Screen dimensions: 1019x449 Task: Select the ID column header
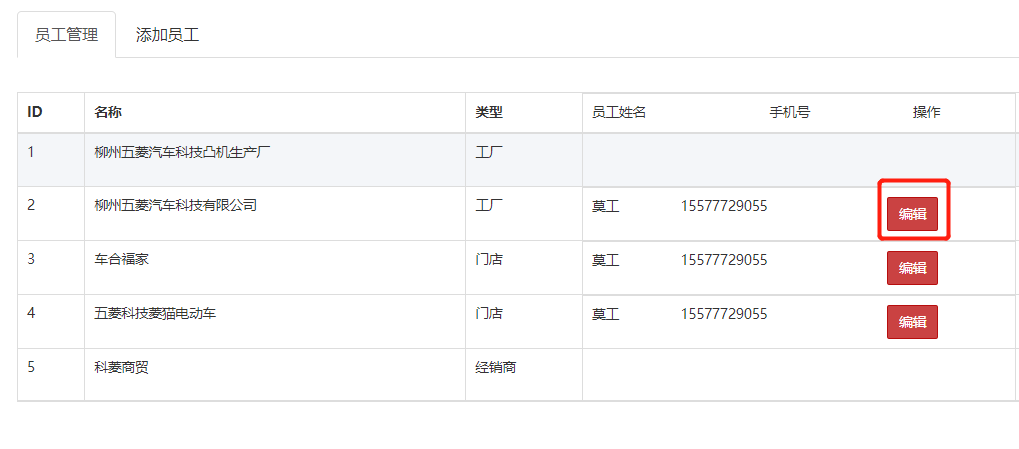pyautogui.click(x=35, y=112)
